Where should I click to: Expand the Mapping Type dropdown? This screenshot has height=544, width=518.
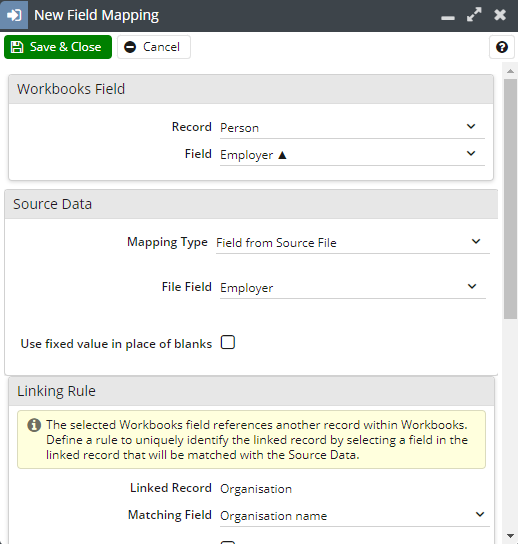(x=353, y=242)
